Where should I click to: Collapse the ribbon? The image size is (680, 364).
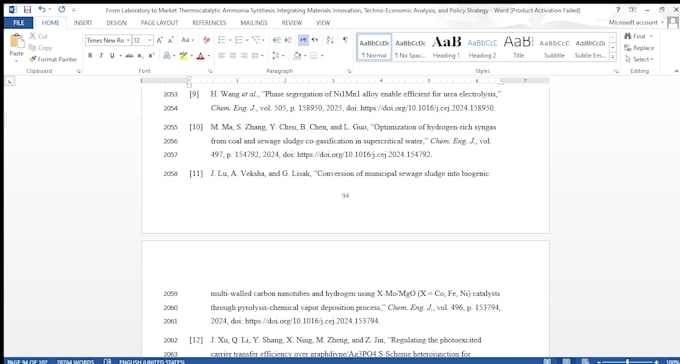tap(676, 71)
